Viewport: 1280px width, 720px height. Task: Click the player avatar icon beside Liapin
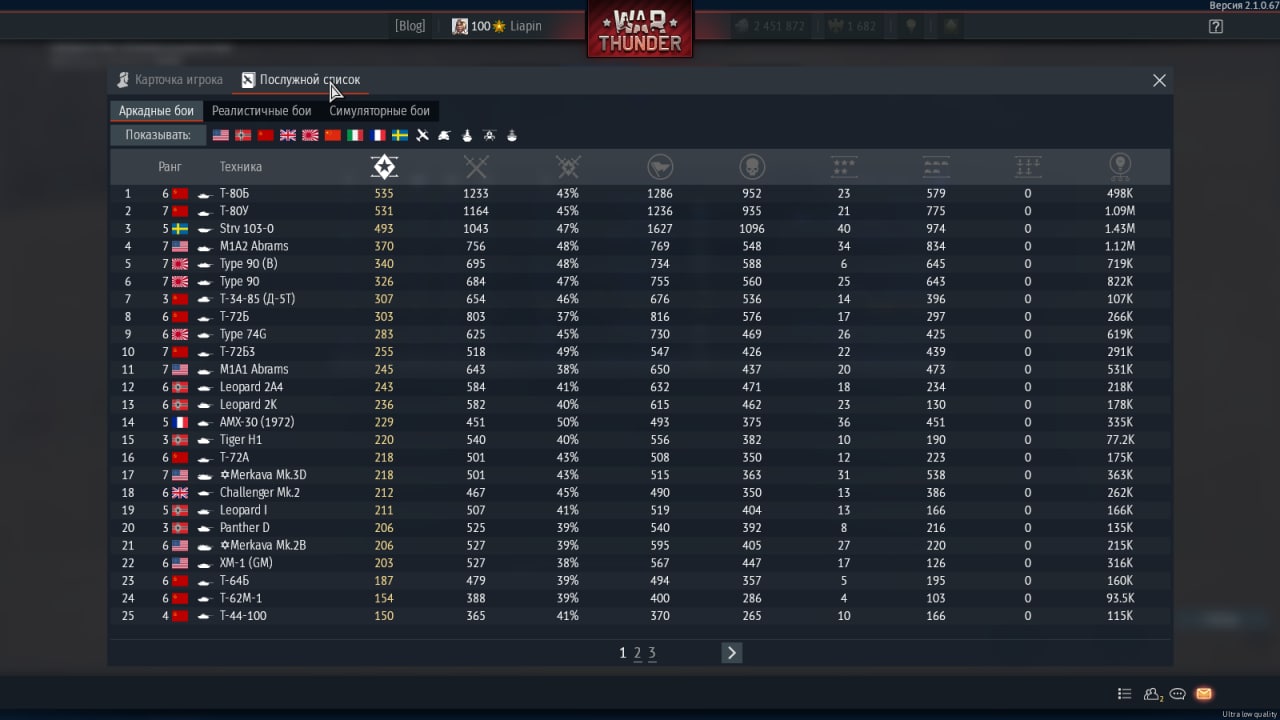click(460, 26)
